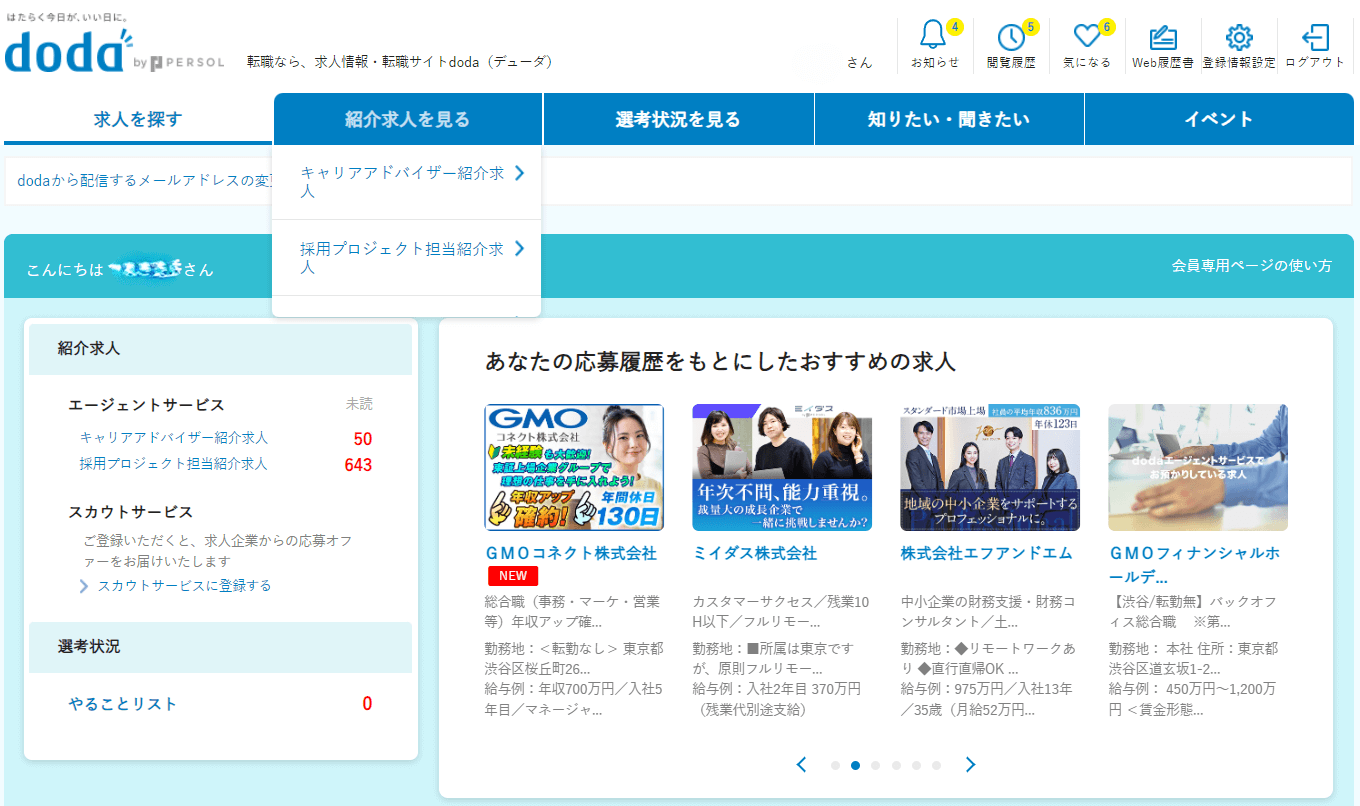Open ミイダス株式会社 job title link
Screen dimensions: 1360x806
(755, 553)
